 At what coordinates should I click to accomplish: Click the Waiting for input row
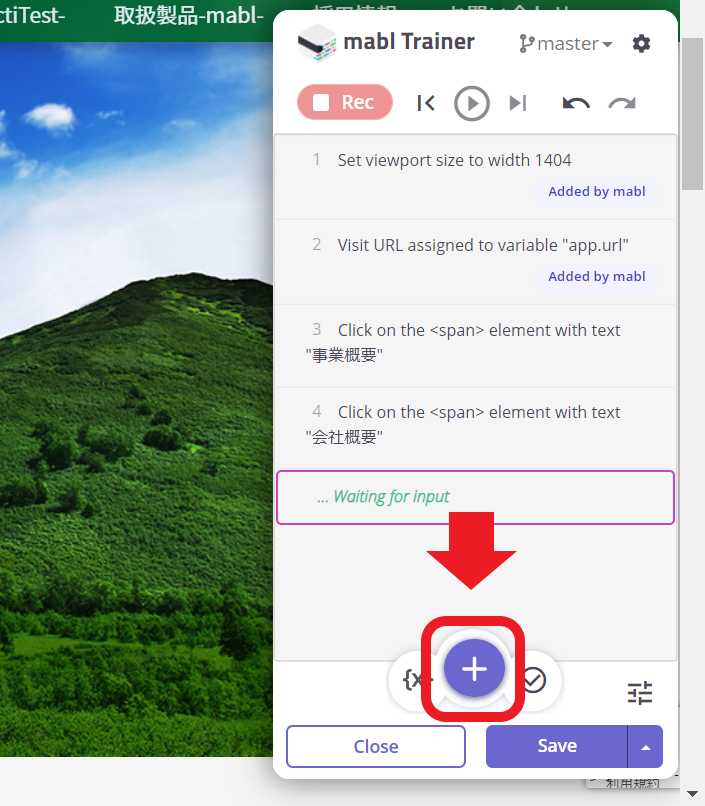(x=475, y=497)
